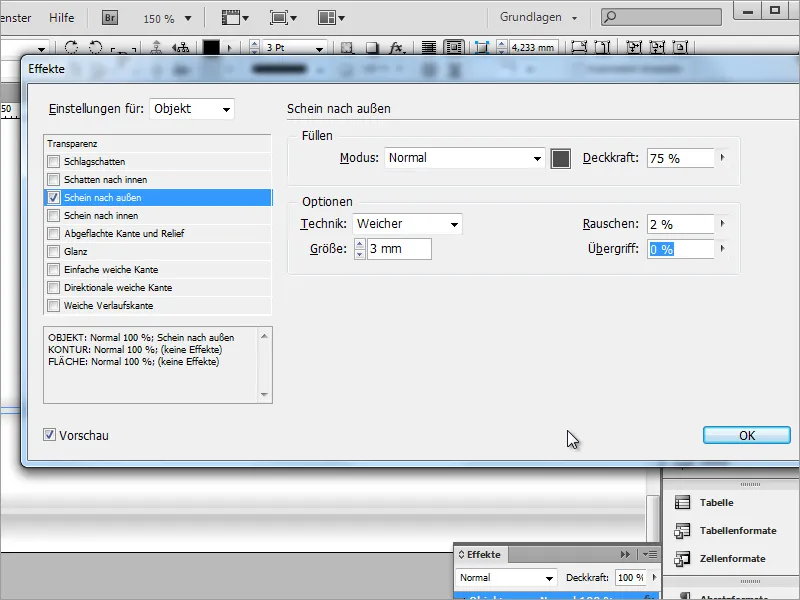The image size is (800, 600).
Task: Rotate 90° clockwise icon in control bar
Action: pyautogui.click(x=71, y=47)
